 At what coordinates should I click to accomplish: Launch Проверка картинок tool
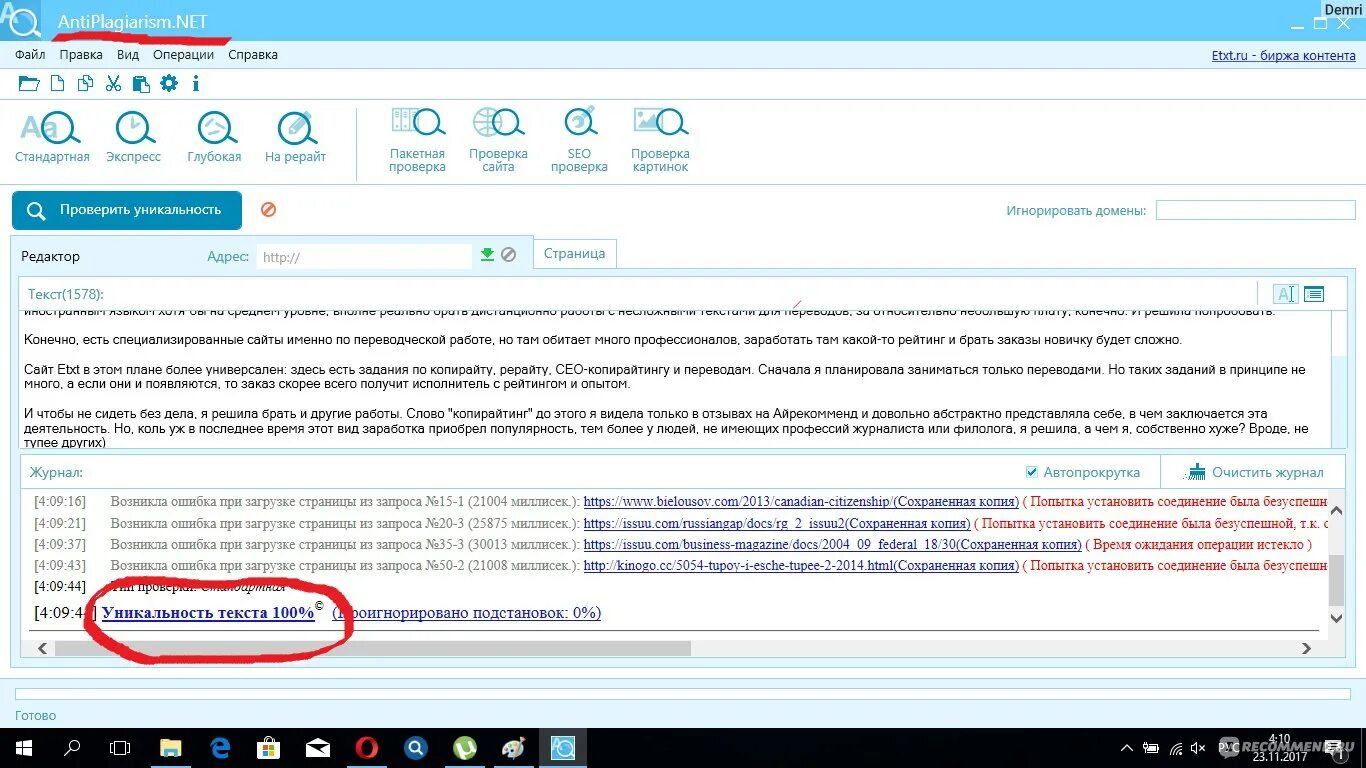click(x=660, y=140)
